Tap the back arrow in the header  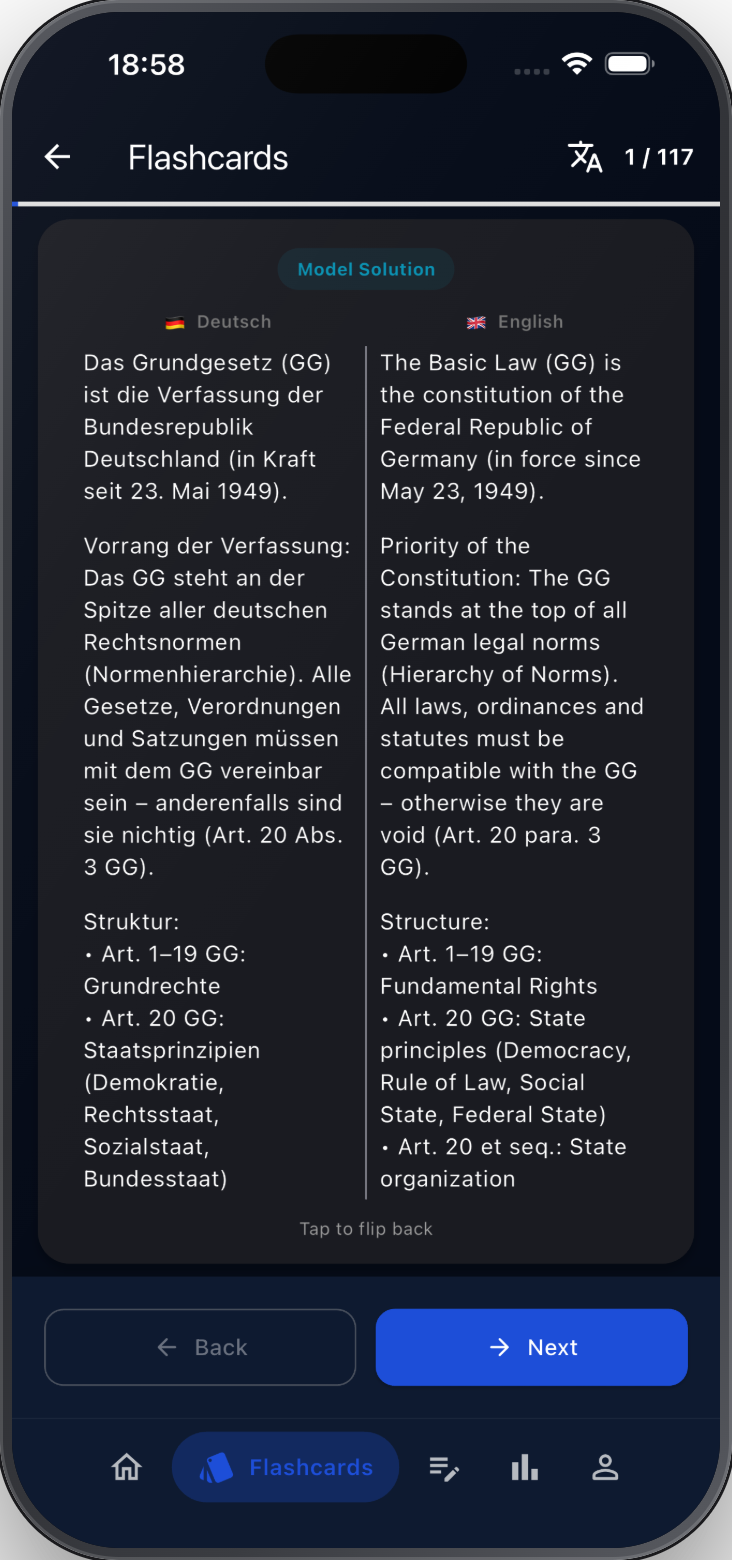point(57,157)
